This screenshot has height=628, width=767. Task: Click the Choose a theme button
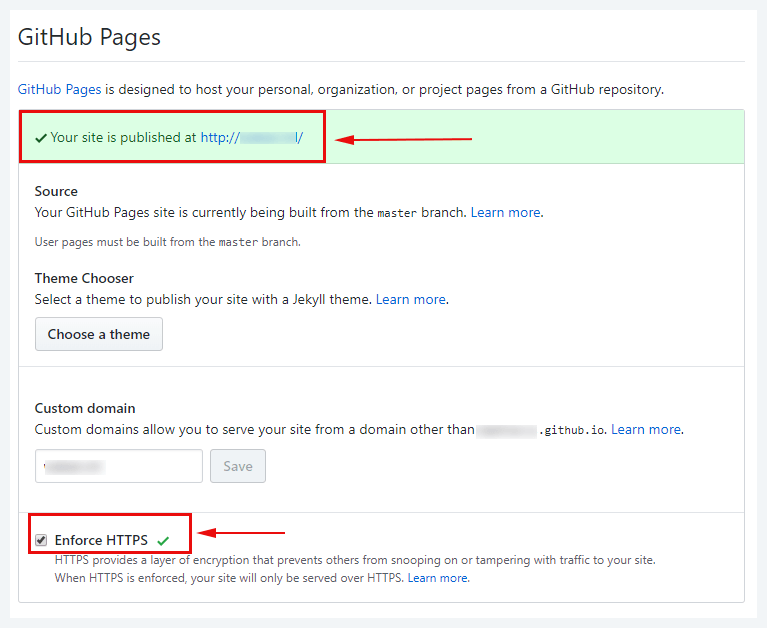(x=99, y=334)
